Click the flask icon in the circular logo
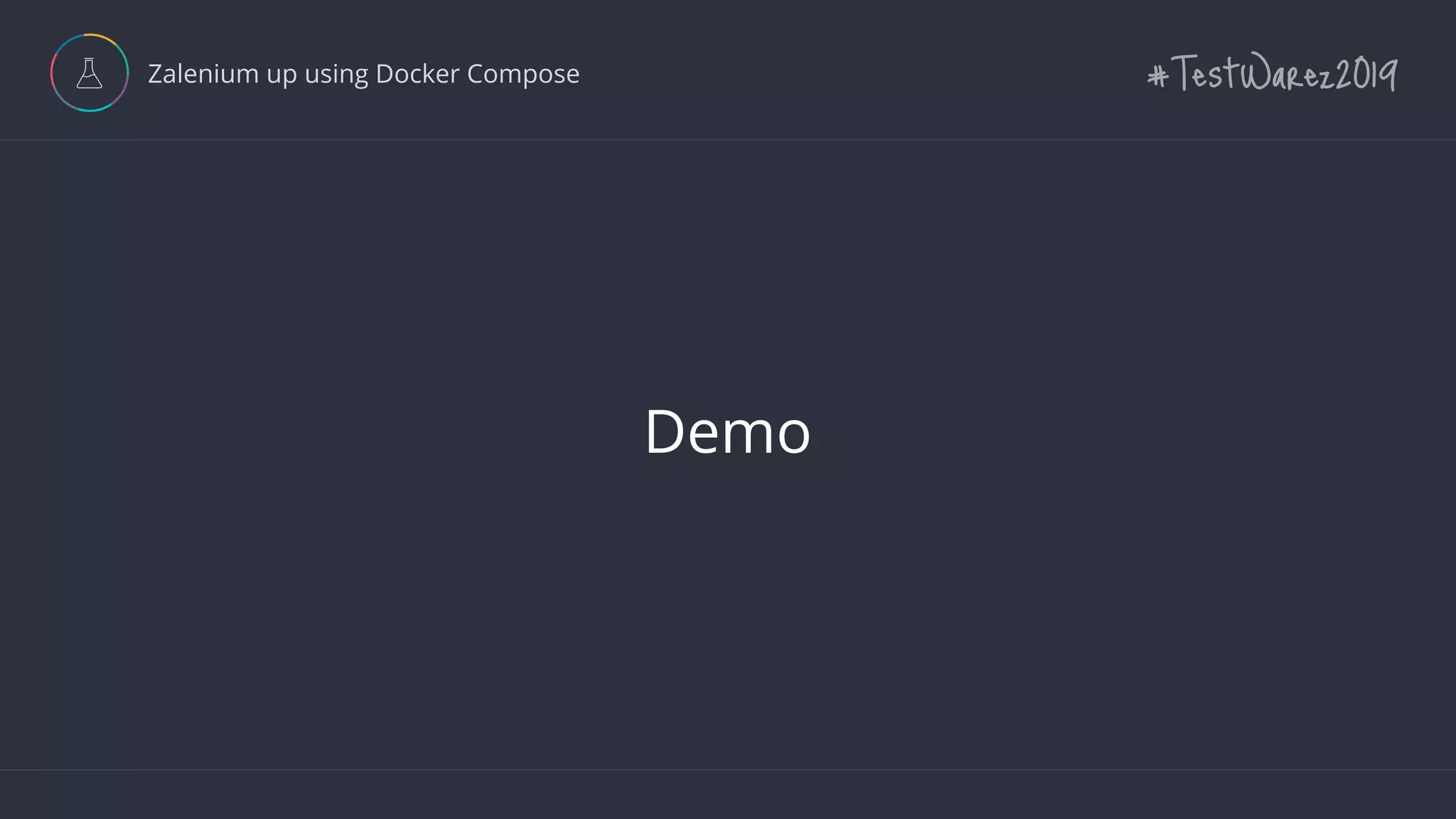This screenshot has width=1456, height=819. 90,73
